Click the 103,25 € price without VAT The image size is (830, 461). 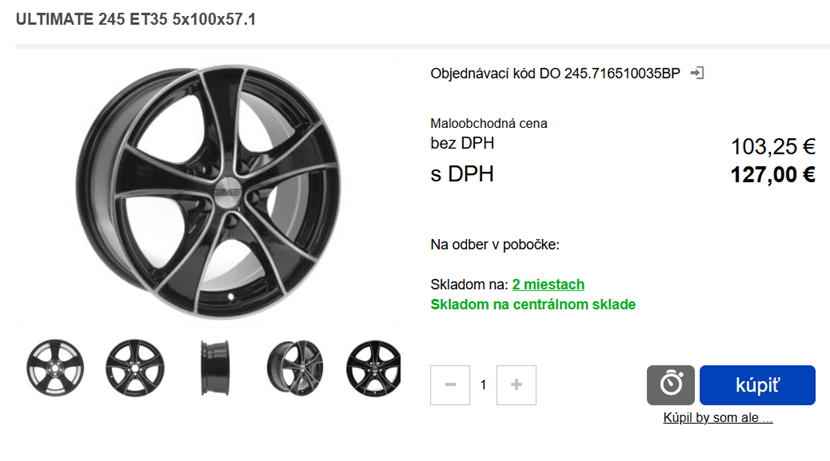tap(773, 147)
